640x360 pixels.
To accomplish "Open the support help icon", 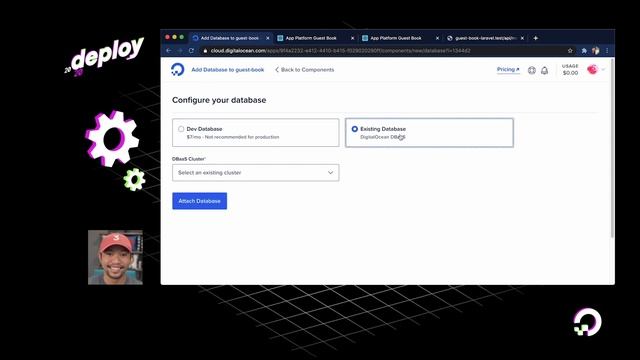I will 531,70.
